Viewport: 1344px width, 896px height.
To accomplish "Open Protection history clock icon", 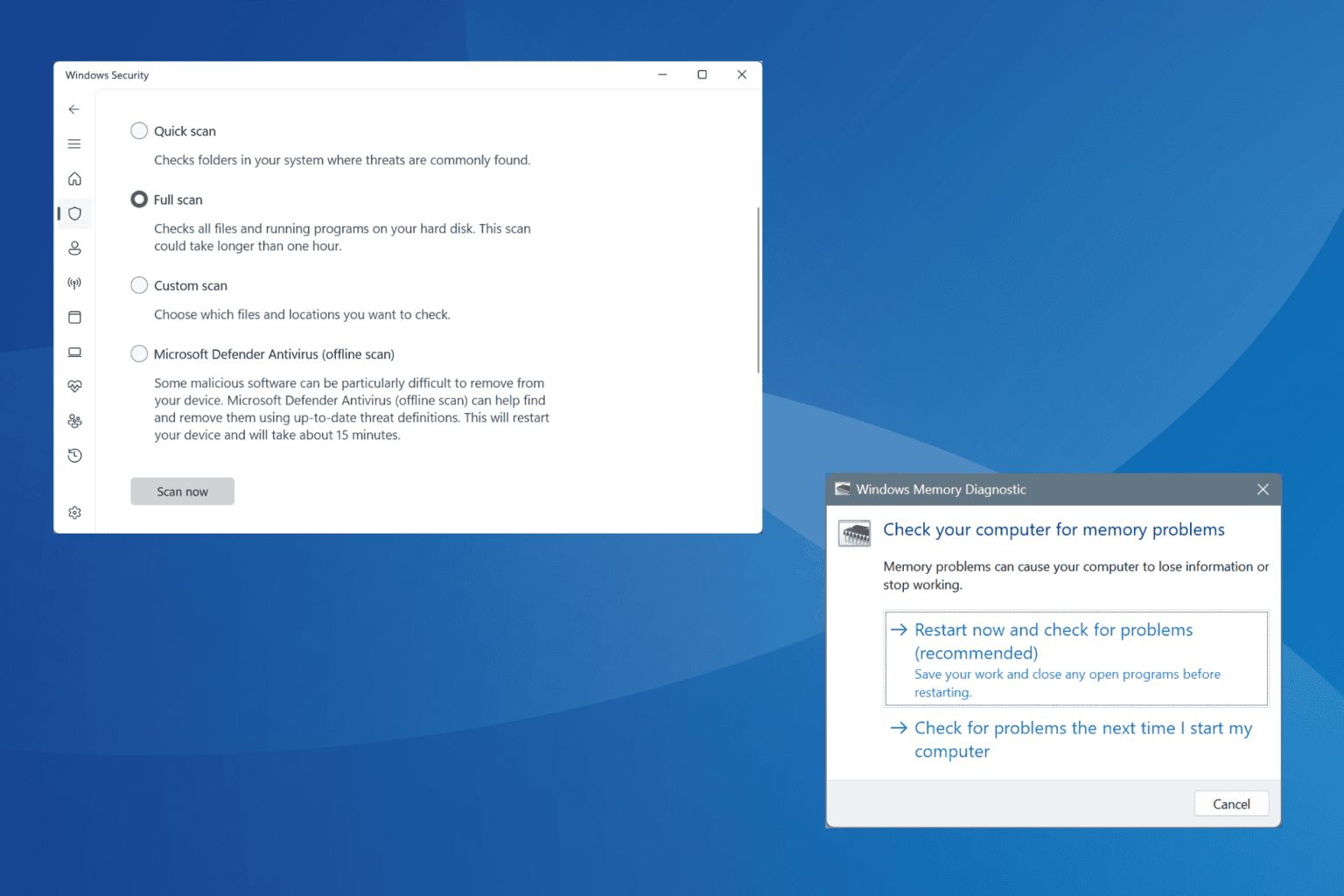I will click(74, 455).
